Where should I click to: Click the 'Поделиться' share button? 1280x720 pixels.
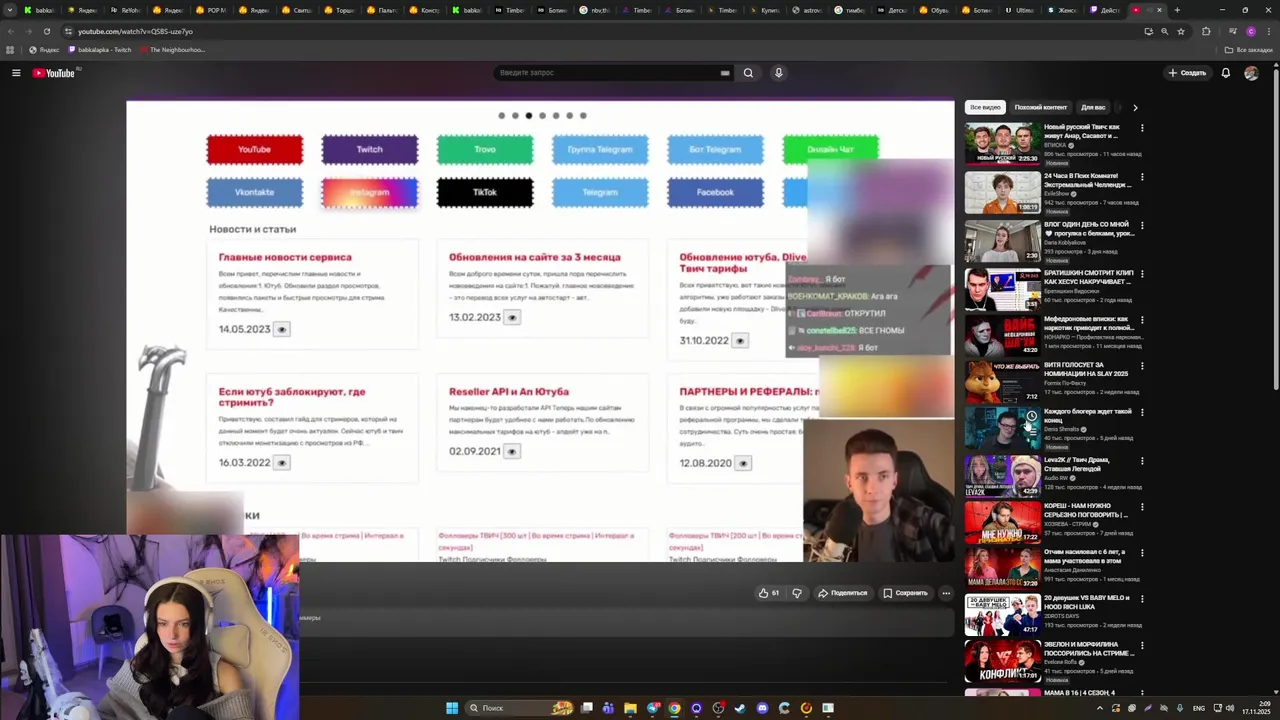[x=843, y=593]
